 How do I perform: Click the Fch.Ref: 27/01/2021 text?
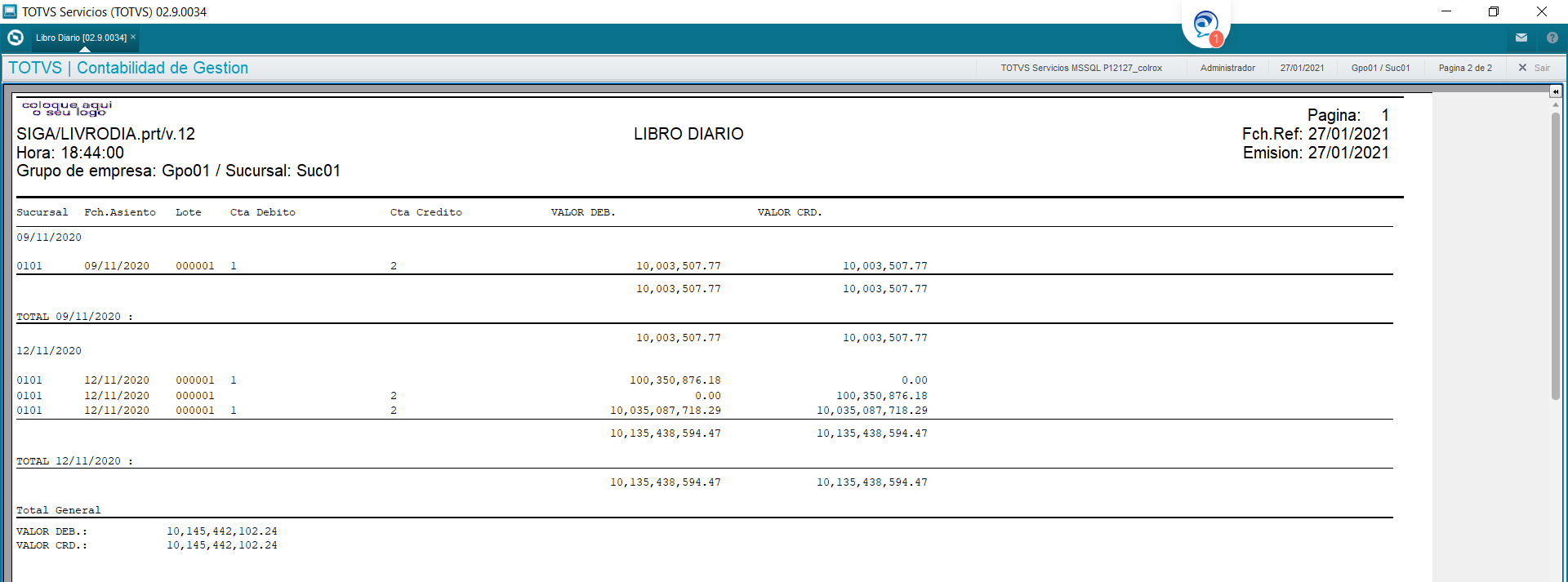coord(1316,134)
